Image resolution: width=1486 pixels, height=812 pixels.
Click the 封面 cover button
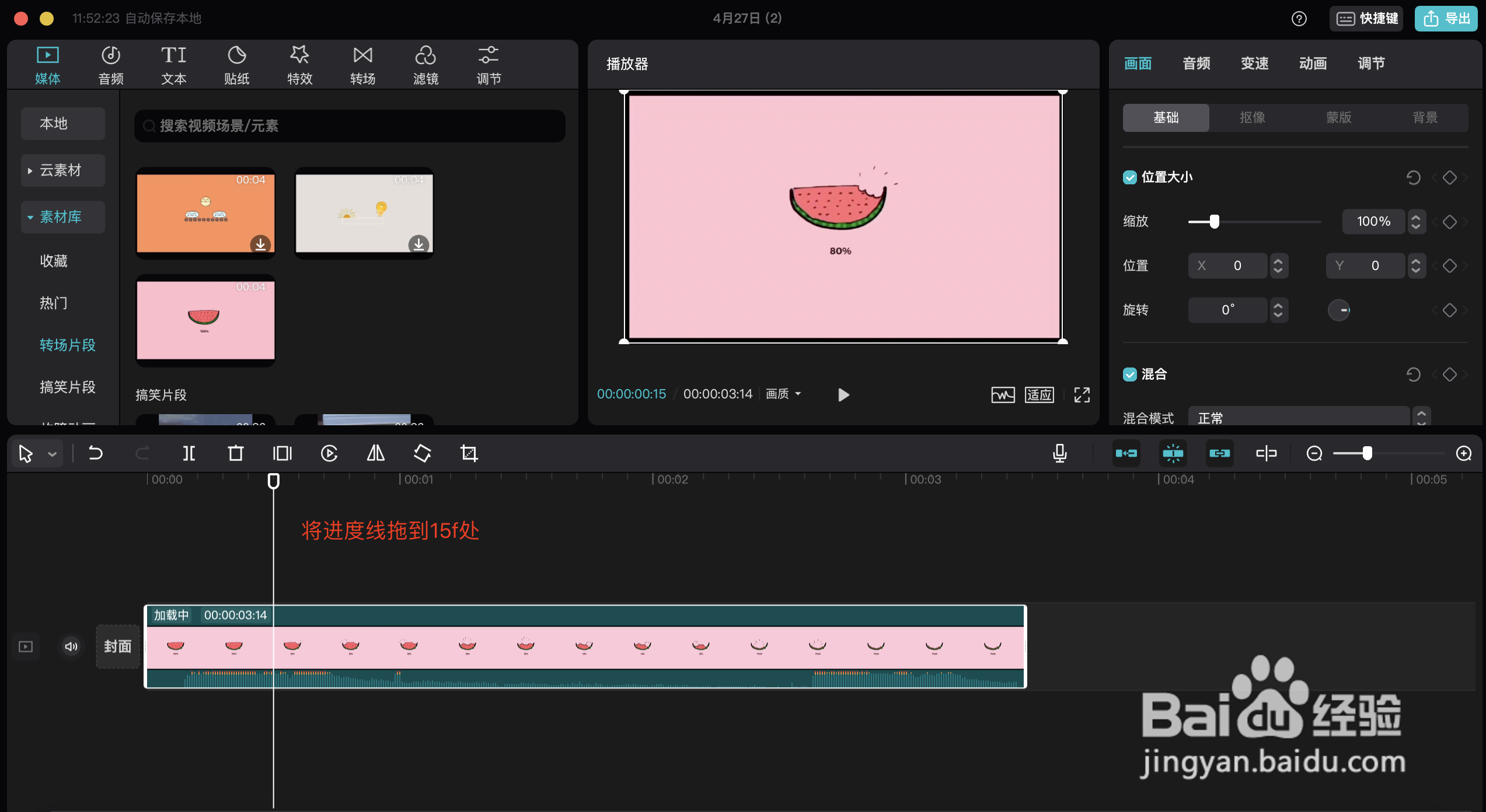pos(118,646)
